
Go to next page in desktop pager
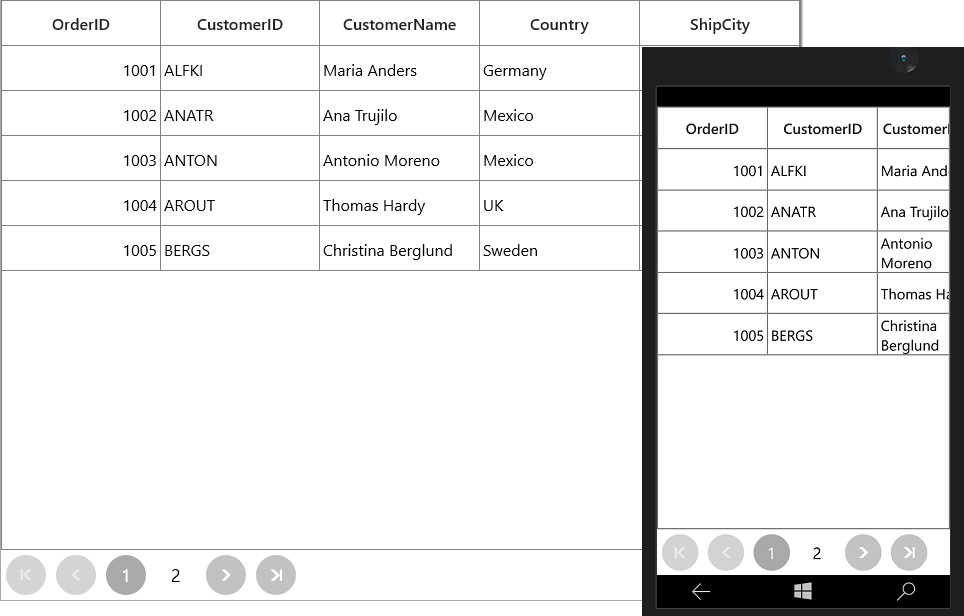(226, 575)
